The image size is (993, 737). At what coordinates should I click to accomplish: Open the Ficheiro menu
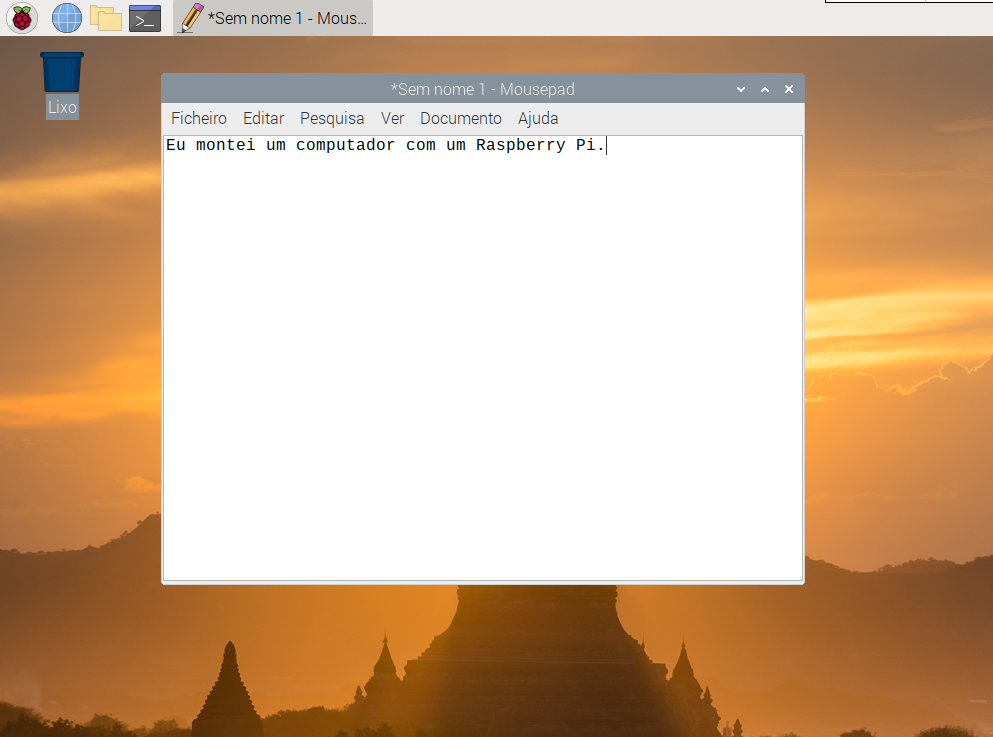coord(199,118)
